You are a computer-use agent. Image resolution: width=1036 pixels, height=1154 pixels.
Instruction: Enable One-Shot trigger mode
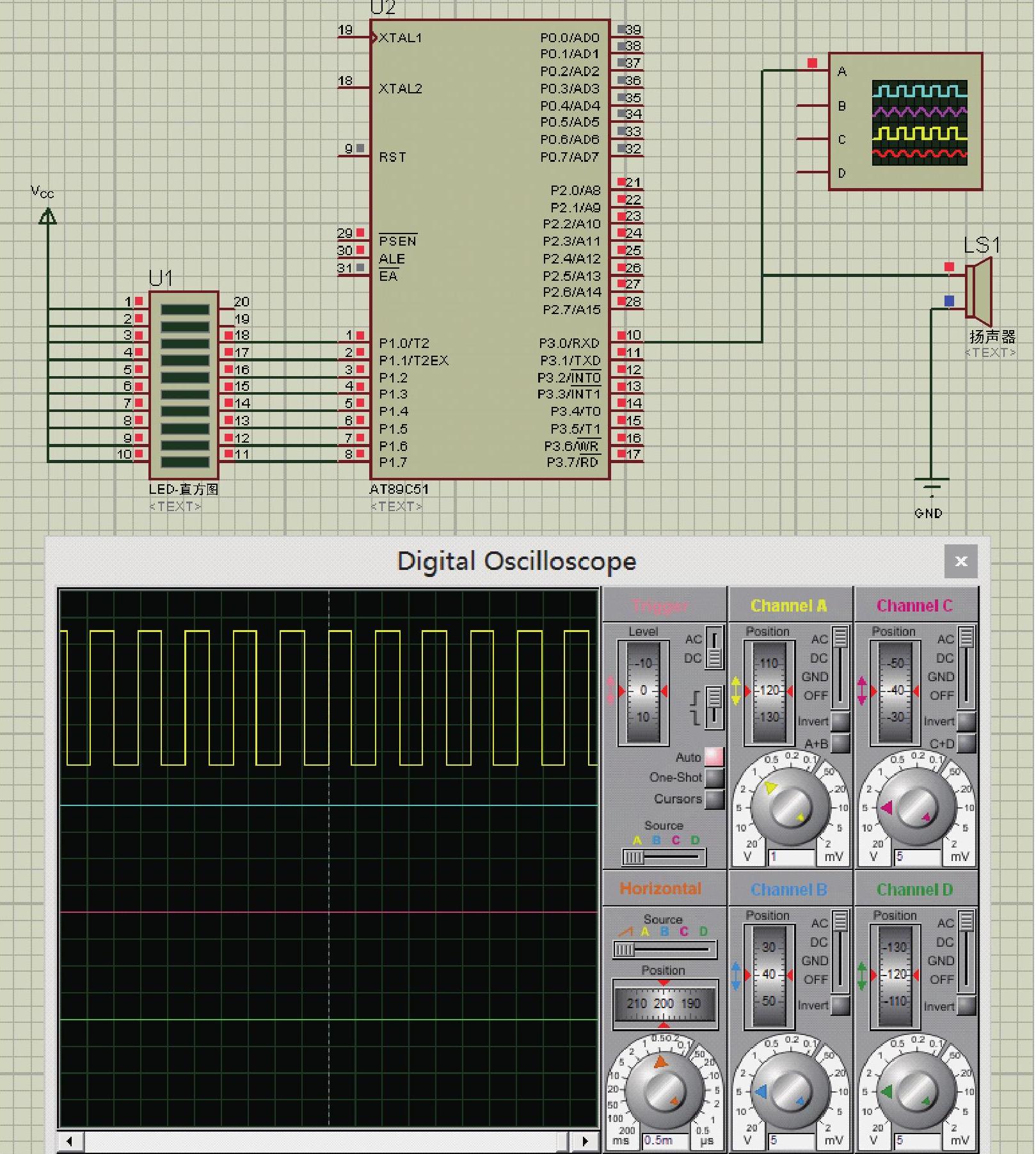click(x=713, y=777)
